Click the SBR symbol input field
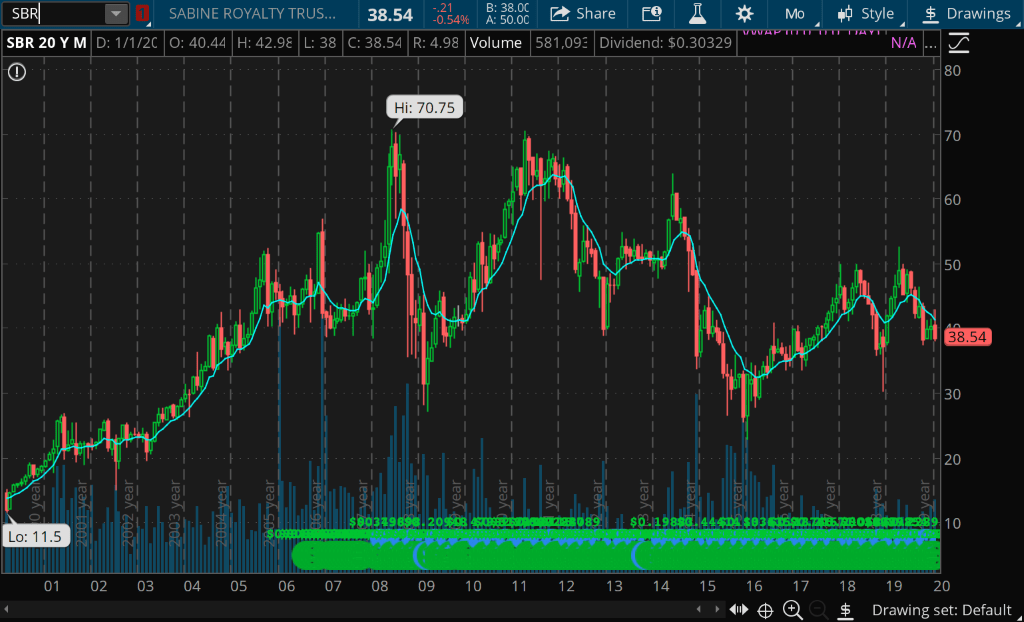Image resolution: width=1024 pixels, height=622 pixels. point(54,14)
